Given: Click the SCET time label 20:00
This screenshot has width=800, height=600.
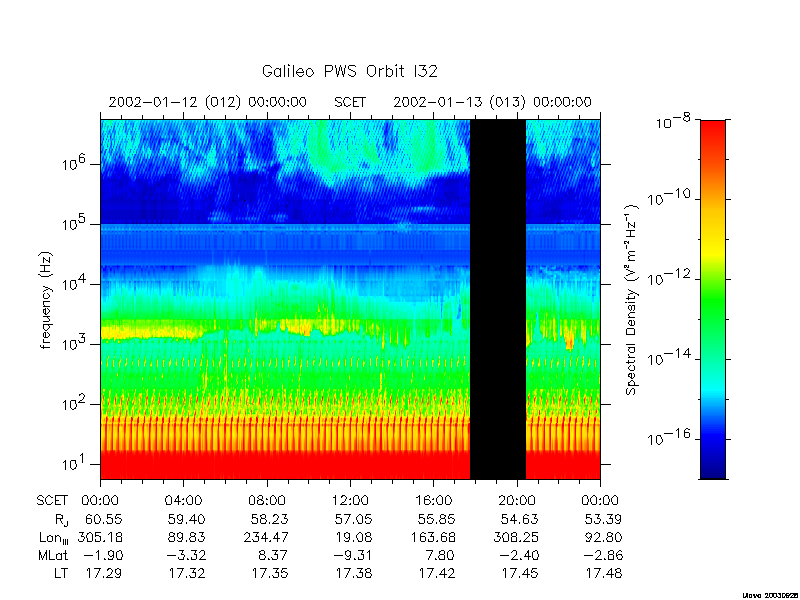Looking at the screenshot, I should pyautogui.click(x=517, y=501).
